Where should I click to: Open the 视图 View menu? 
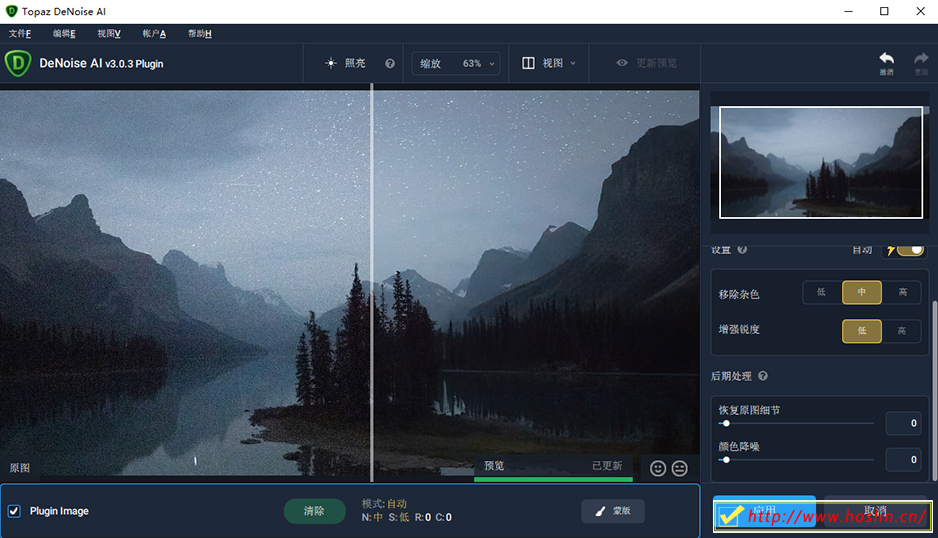tap(109, 34)
